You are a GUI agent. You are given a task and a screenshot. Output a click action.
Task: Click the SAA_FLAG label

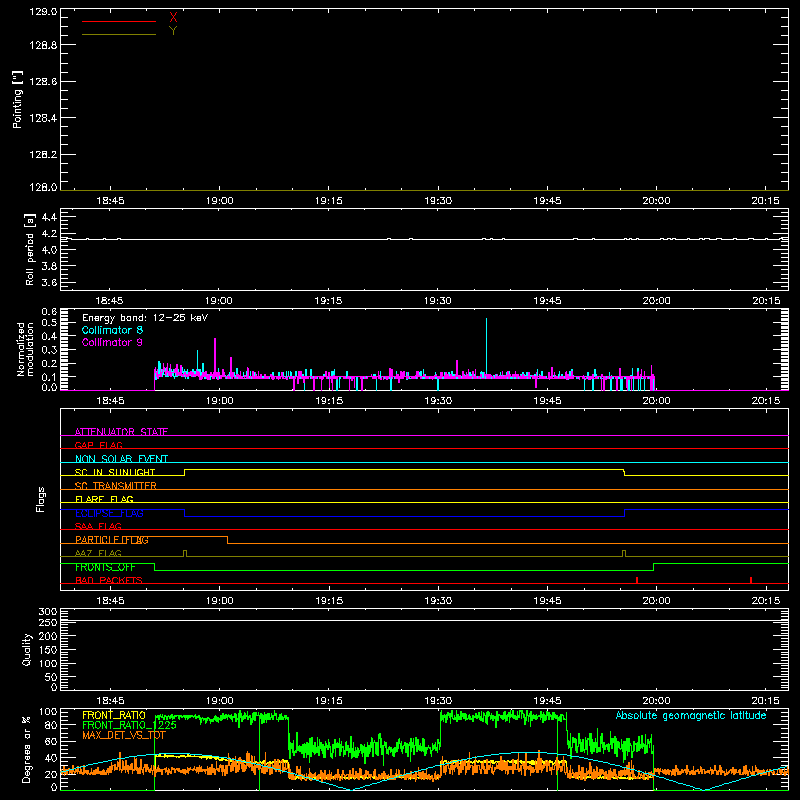click(98, 526)
